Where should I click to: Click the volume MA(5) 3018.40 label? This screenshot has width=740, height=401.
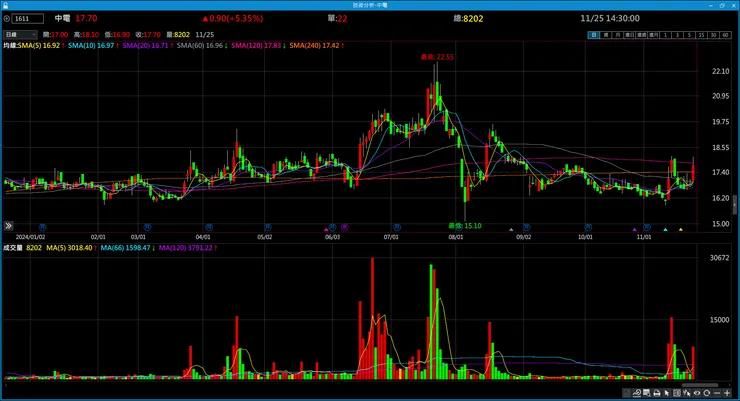69,248
